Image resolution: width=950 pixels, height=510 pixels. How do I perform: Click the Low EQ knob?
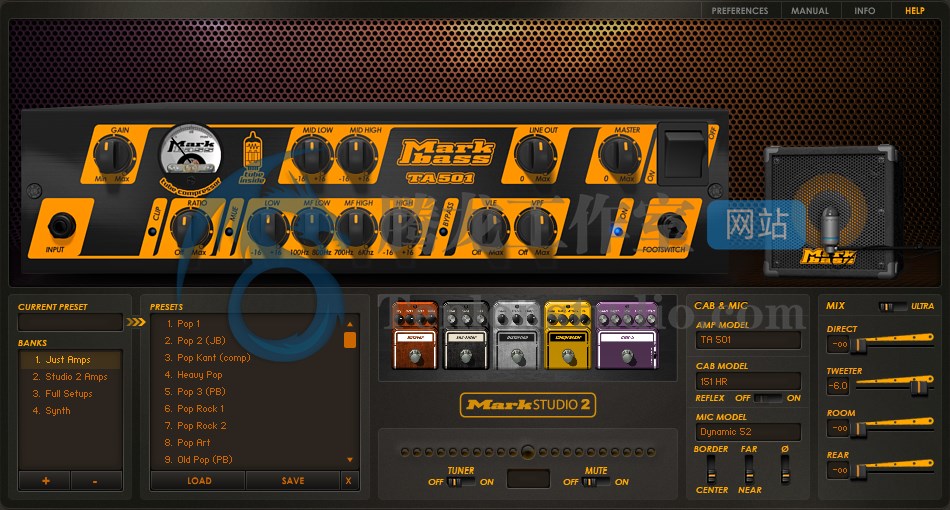[x=267, y=228]
